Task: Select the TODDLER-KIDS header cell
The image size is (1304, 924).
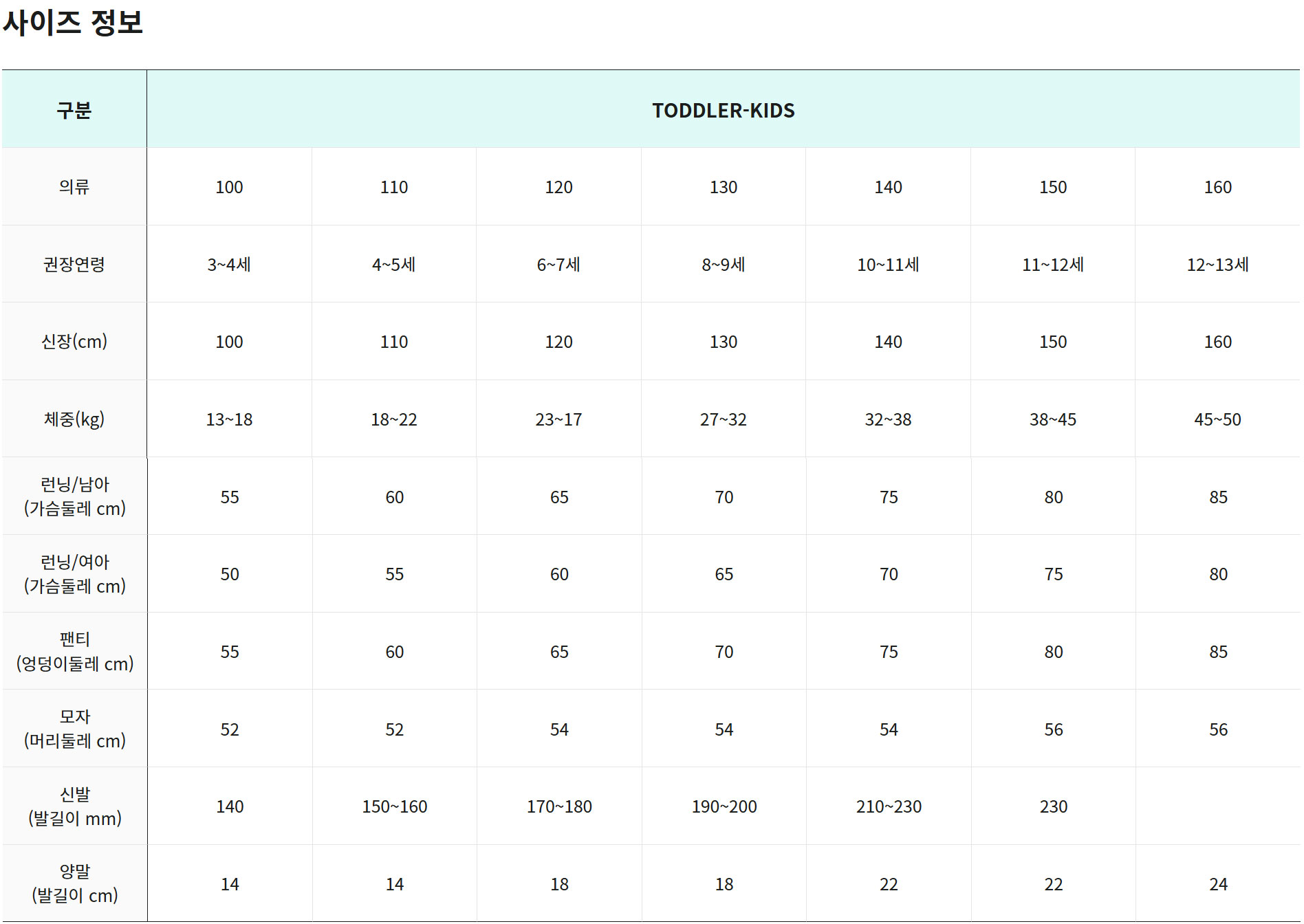Action: click(x=723, y=110)
